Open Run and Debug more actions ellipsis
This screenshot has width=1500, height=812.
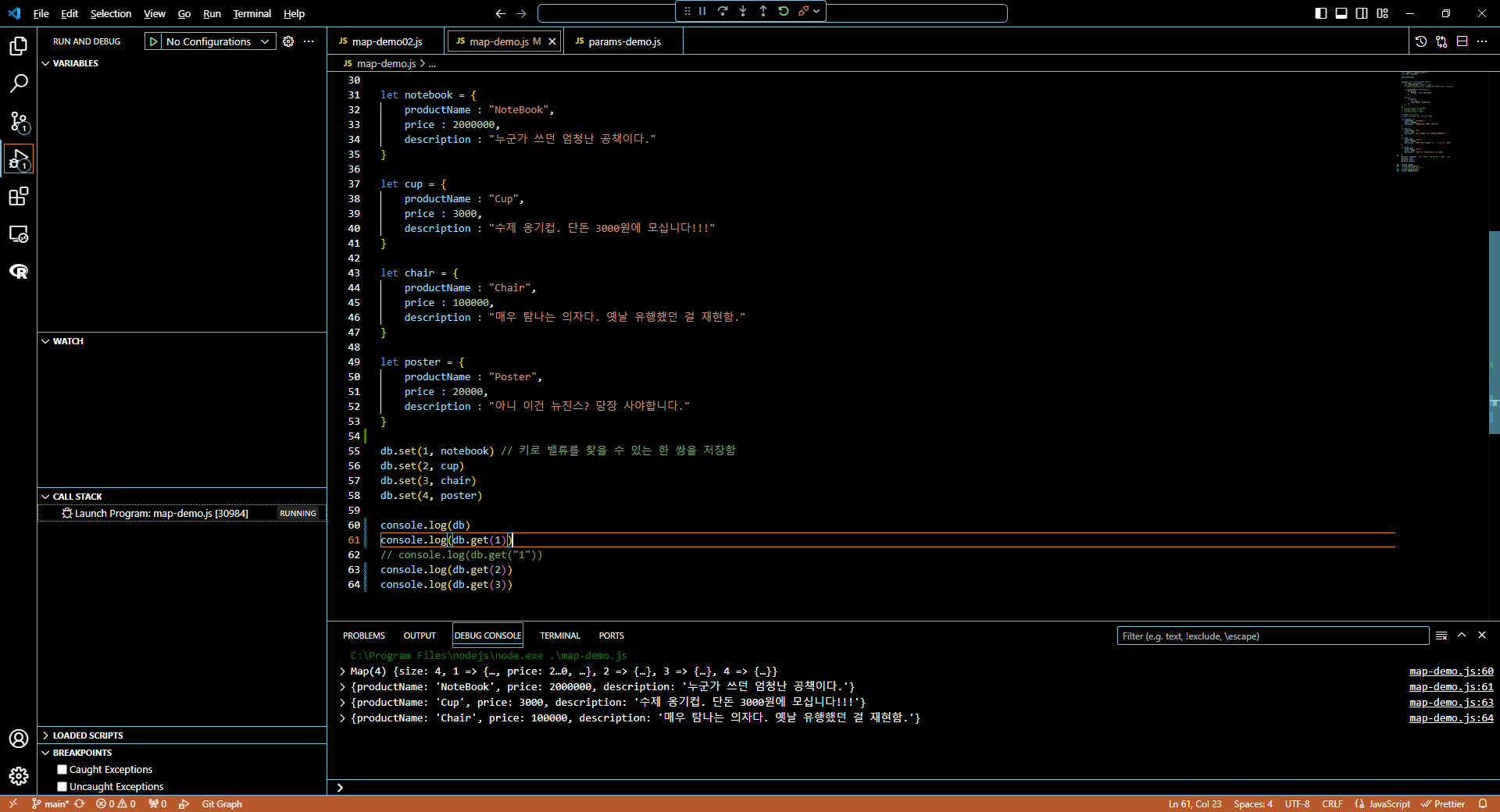click(309, 41)
